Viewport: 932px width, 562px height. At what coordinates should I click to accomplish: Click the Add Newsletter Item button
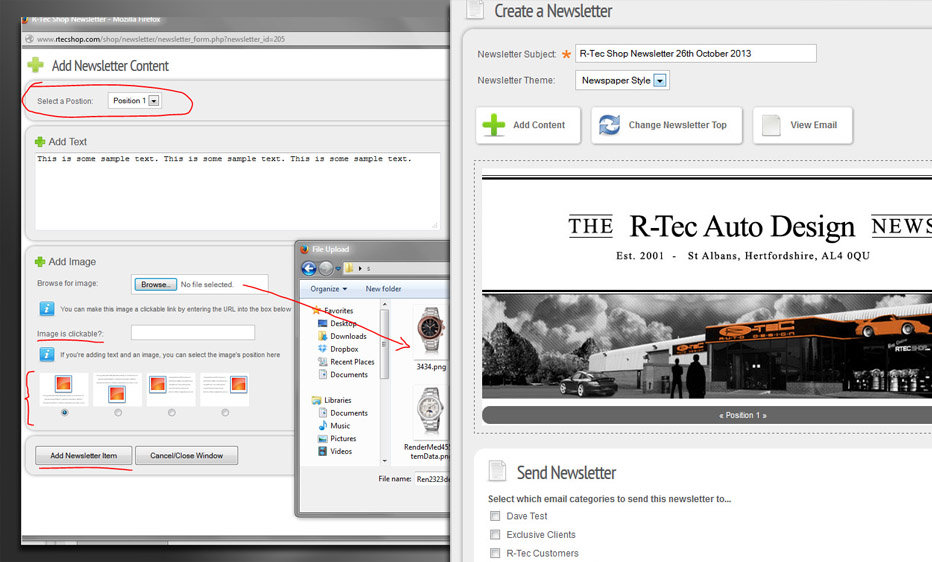pos(84,456)
